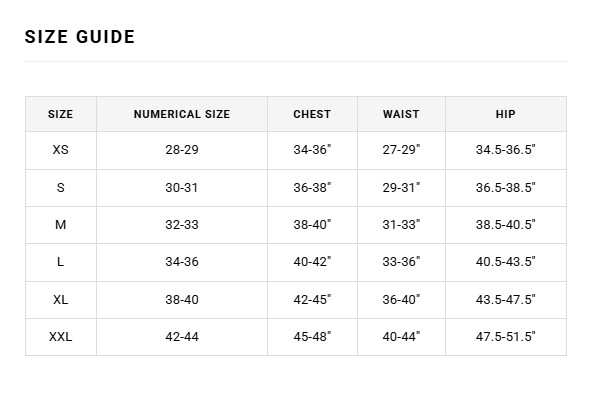Click the S size row label

61,188
